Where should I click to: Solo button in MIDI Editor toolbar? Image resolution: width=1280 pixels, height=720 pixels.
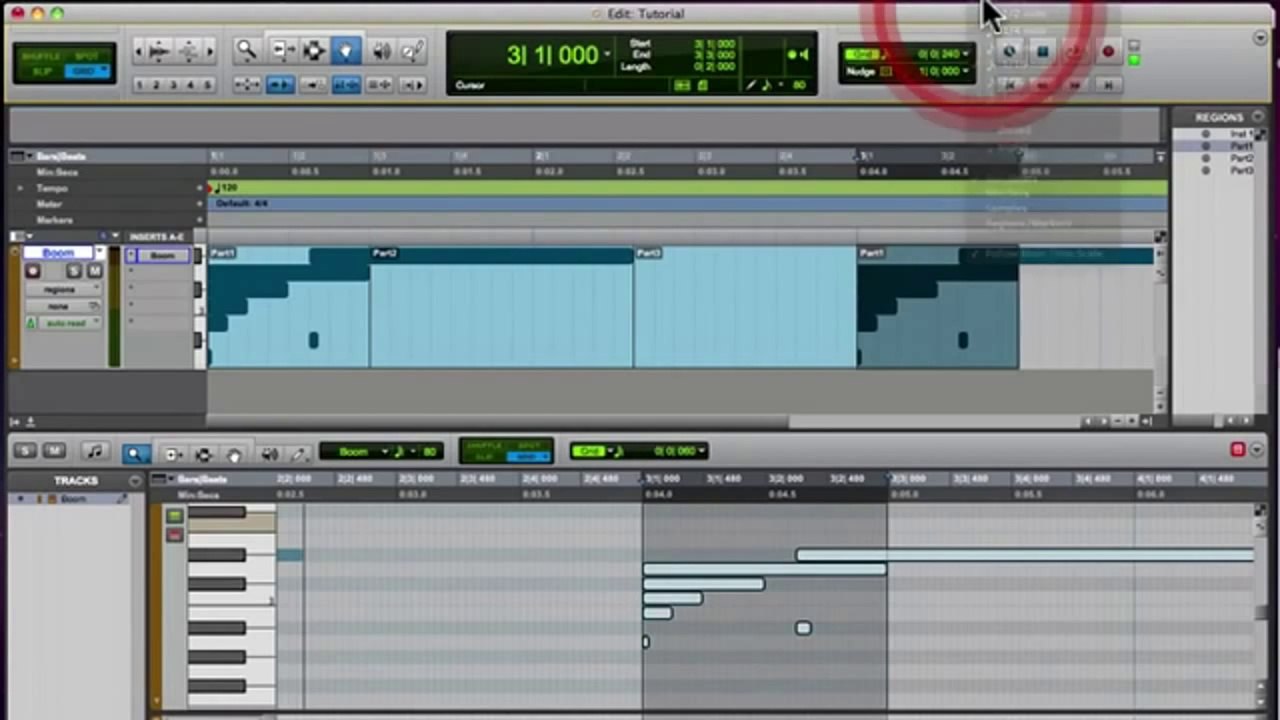click(x=26, y=452)
